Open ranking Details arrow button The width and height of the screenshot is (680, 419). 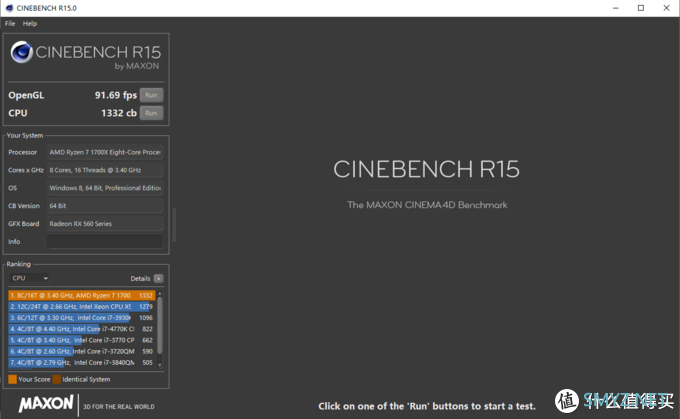(159, 278)
